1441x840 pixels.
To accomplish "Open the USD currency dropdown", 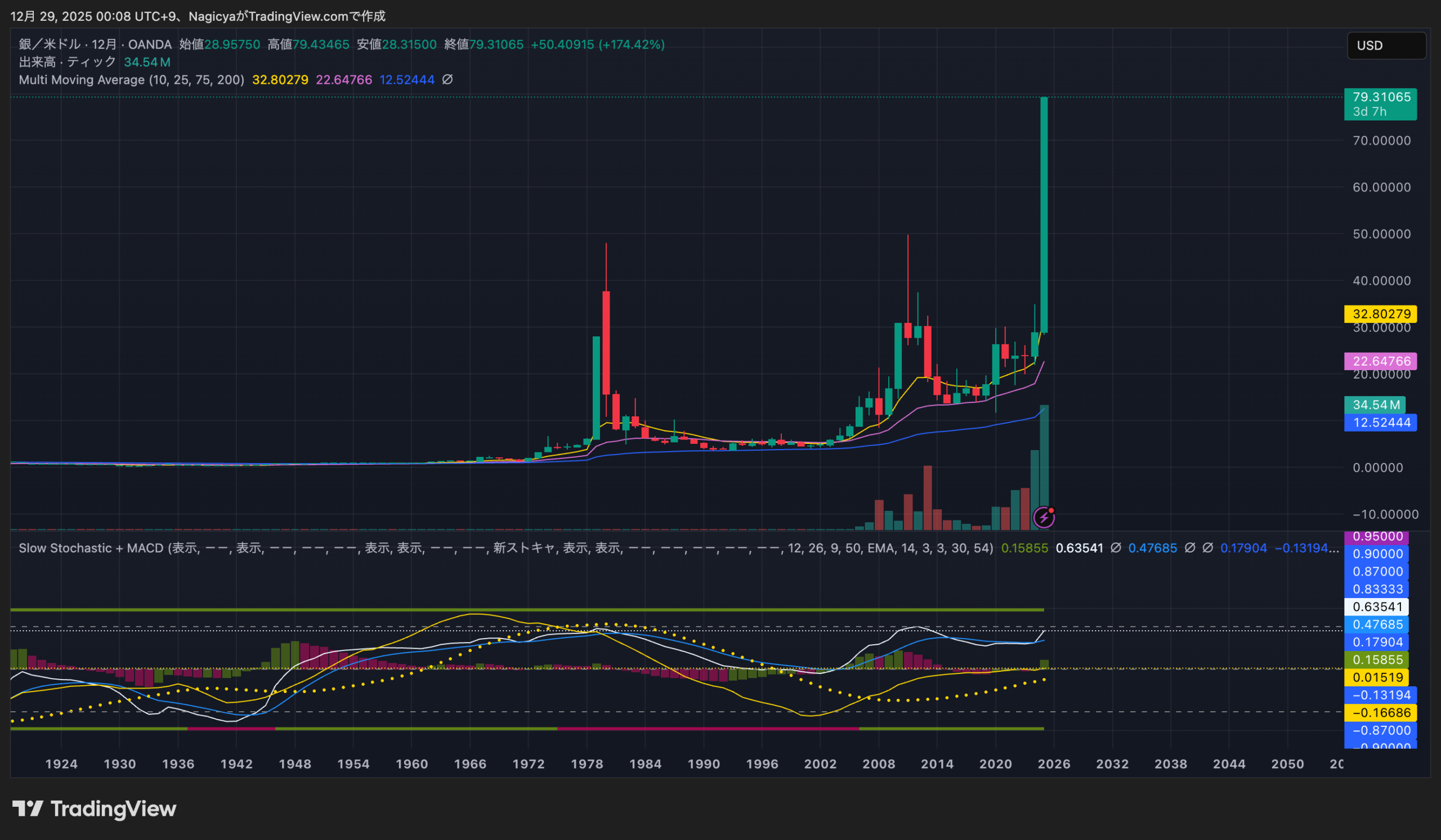I will [x=1385, y=45].
